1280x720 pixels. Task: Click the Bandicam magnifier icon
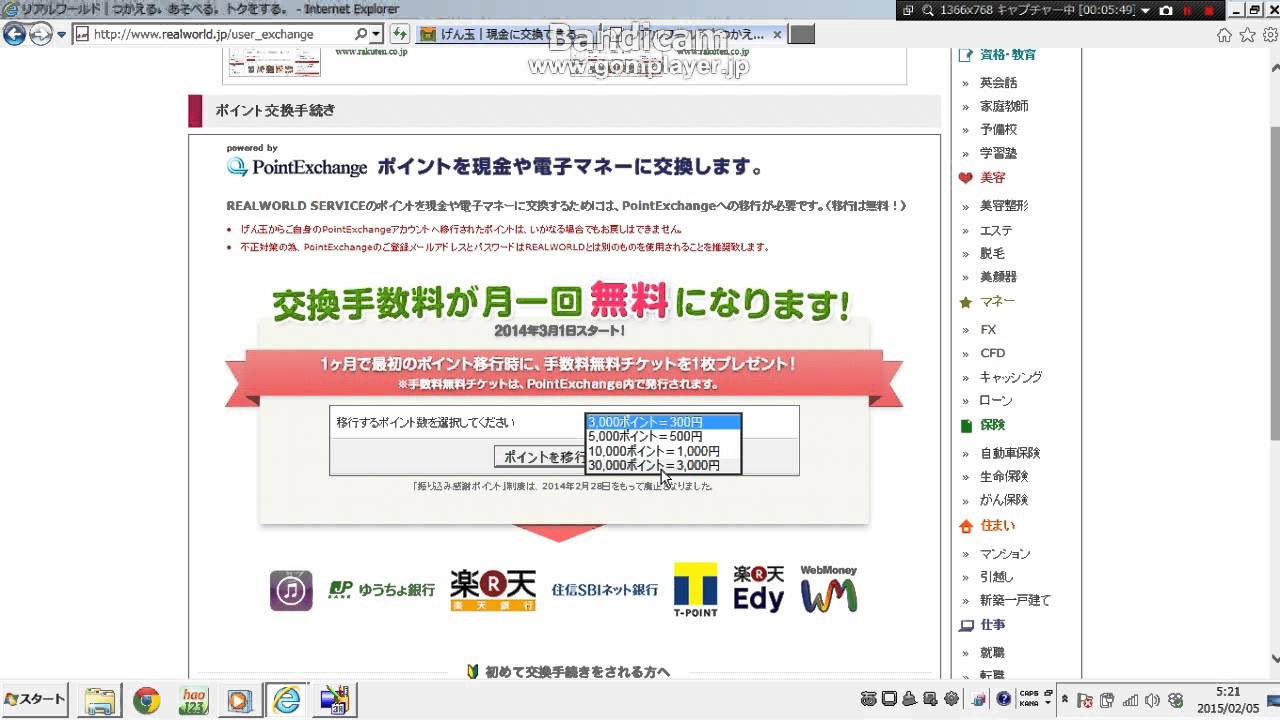[x=928, y=10]
